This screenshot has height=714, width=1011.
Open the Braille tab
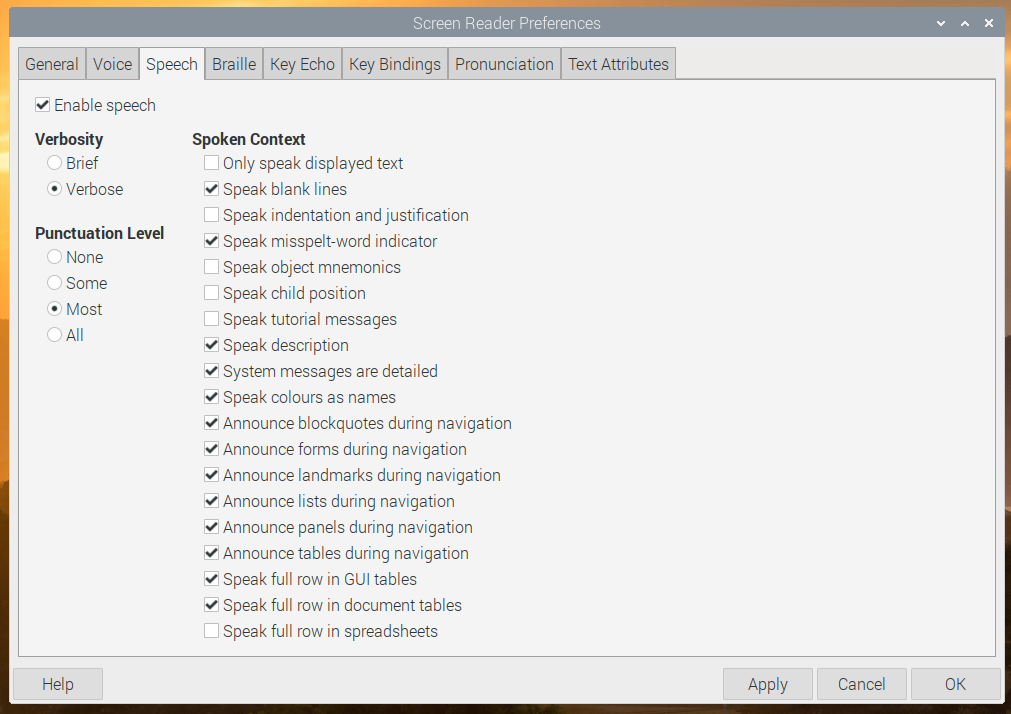[233, 63]
